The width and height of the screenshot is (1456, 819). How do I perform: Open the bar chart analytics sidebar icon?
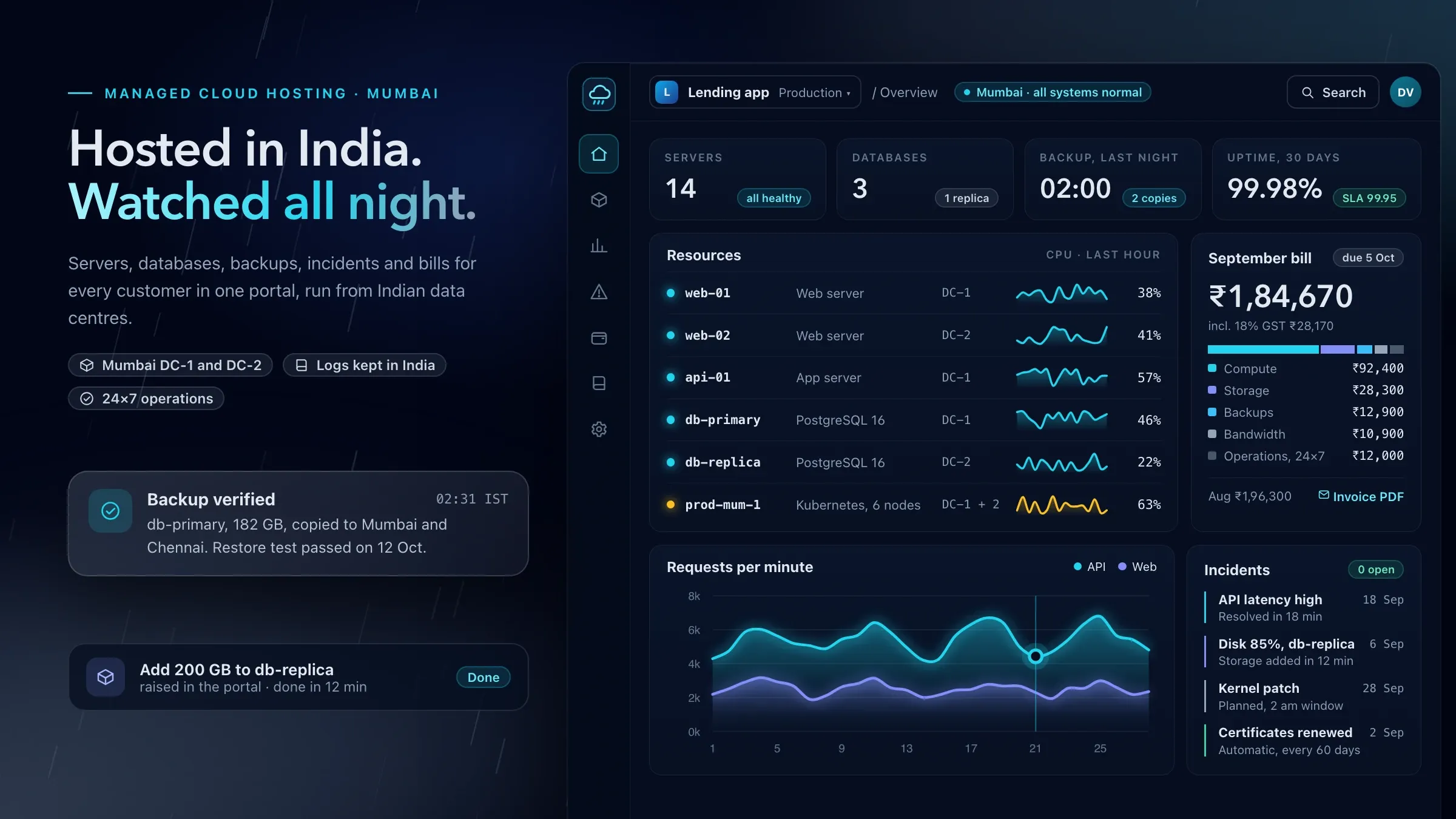click(x=599, y=246)
